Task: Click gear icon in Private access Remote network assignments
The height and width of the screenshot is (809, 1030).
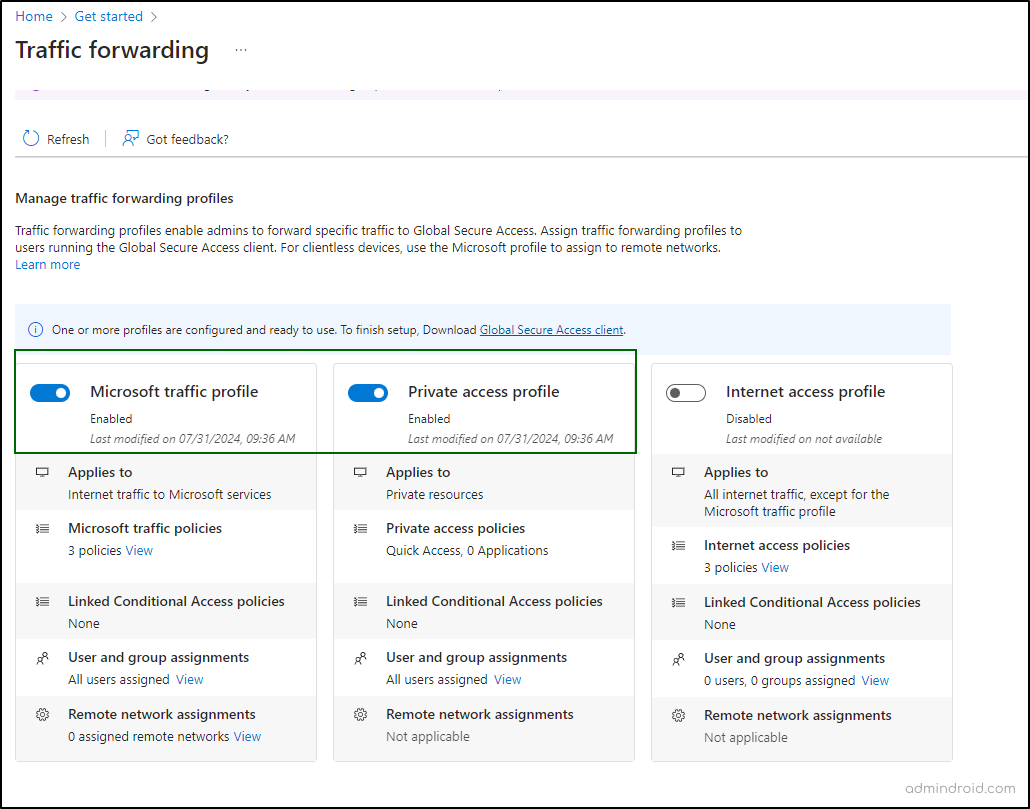Action: (360, 714)
